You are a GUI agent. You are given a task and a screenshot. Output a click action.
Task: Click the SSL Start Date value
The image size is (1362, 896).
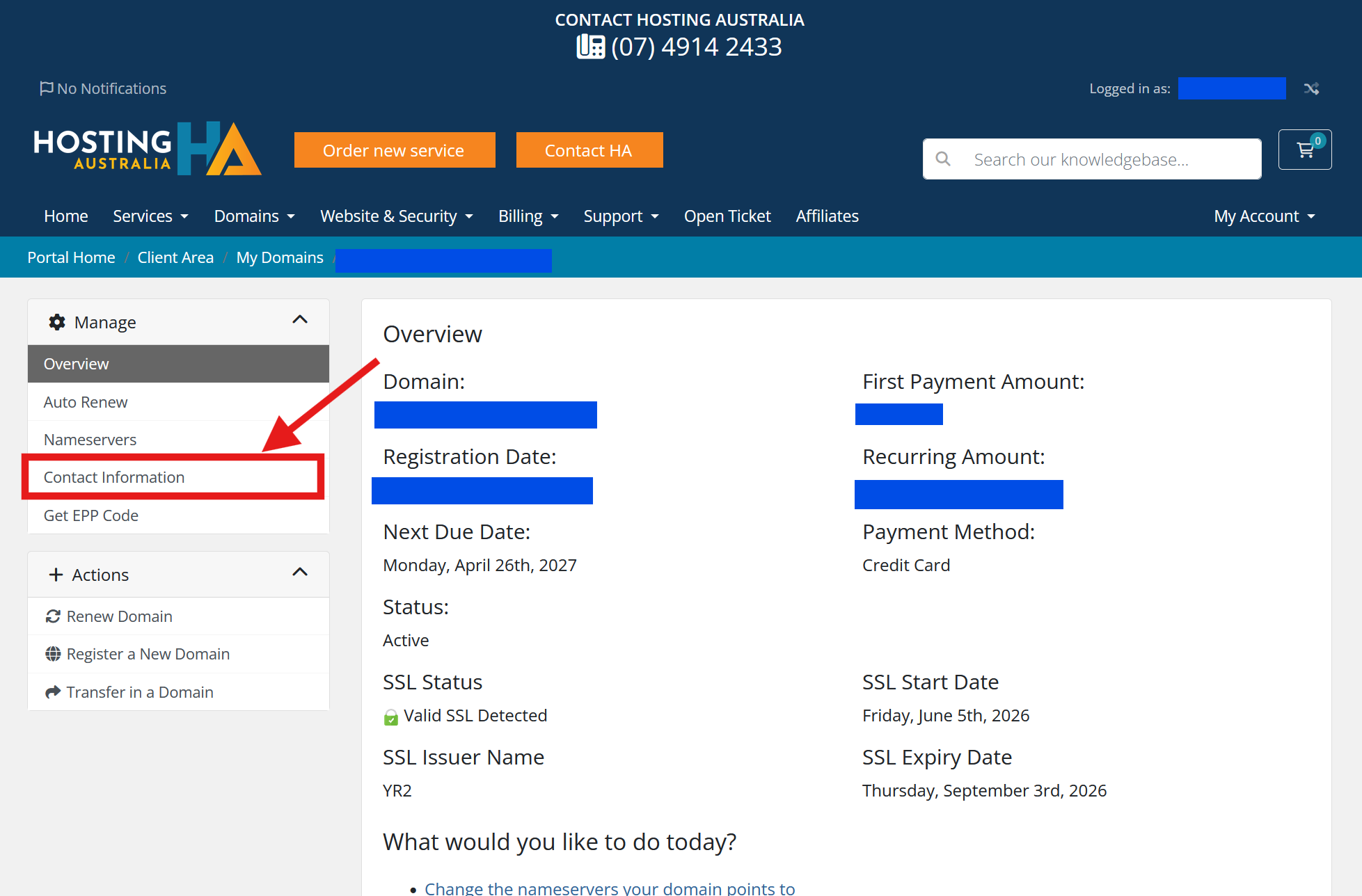pyautogui.click(x=946, y=716)
